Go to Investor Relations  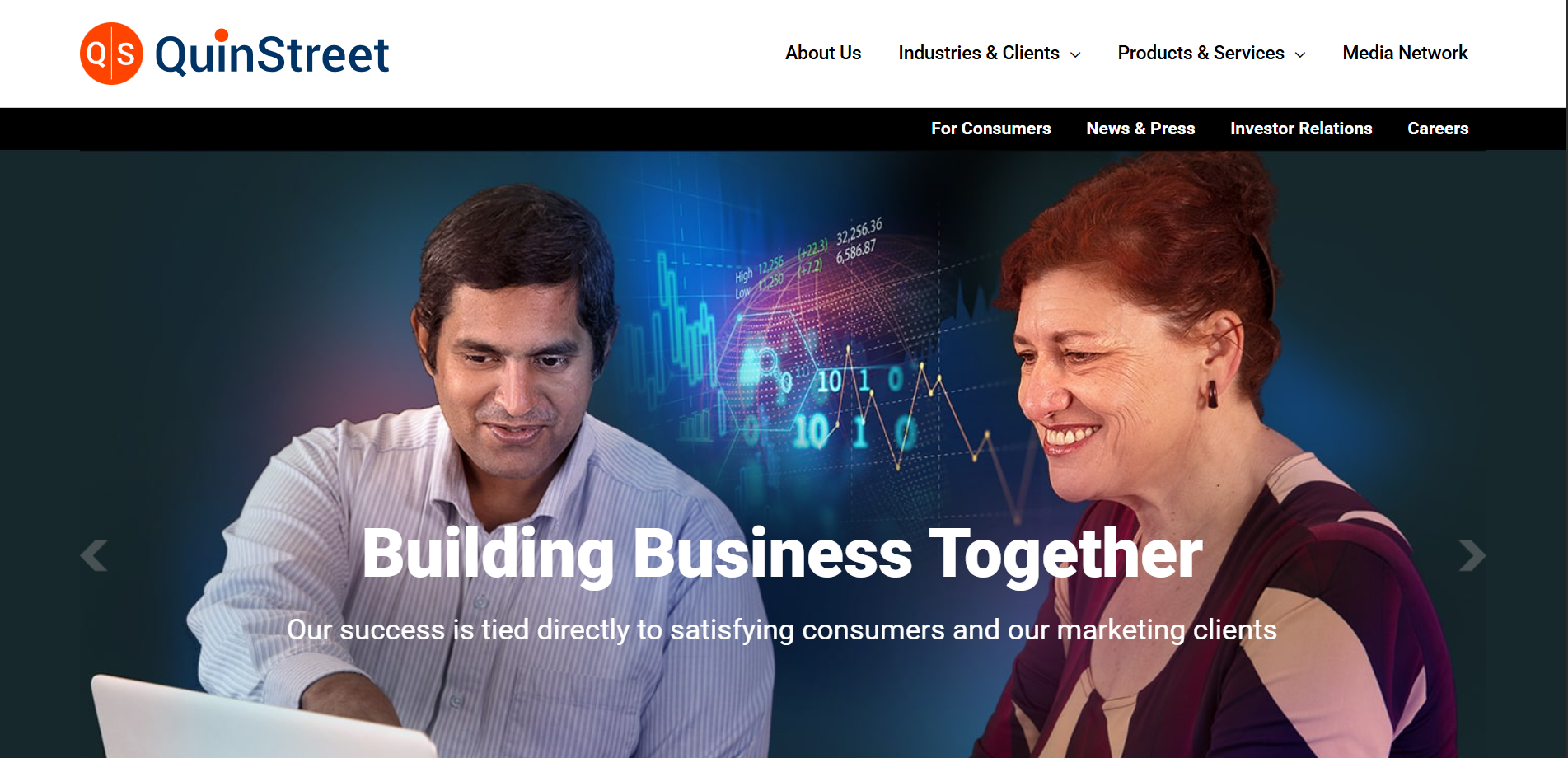[1301, 129]
